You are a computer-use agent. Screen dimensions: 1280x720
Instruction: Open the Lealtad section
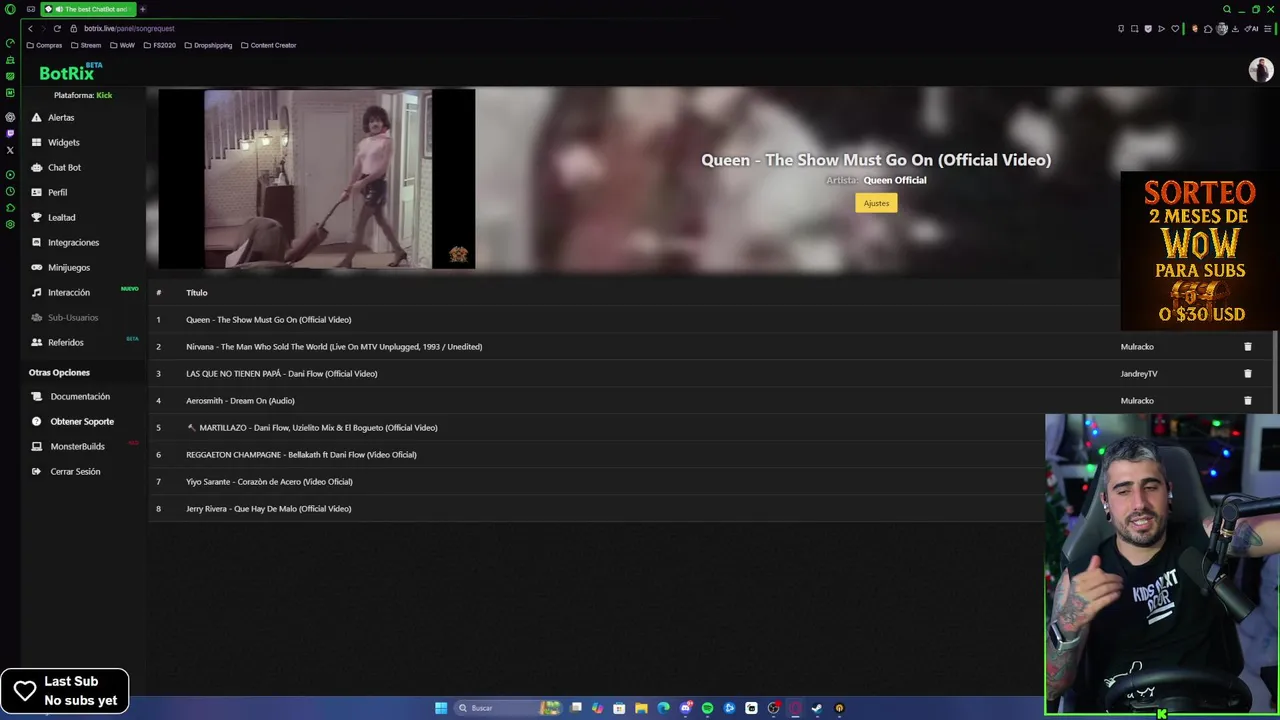point(61,217)
